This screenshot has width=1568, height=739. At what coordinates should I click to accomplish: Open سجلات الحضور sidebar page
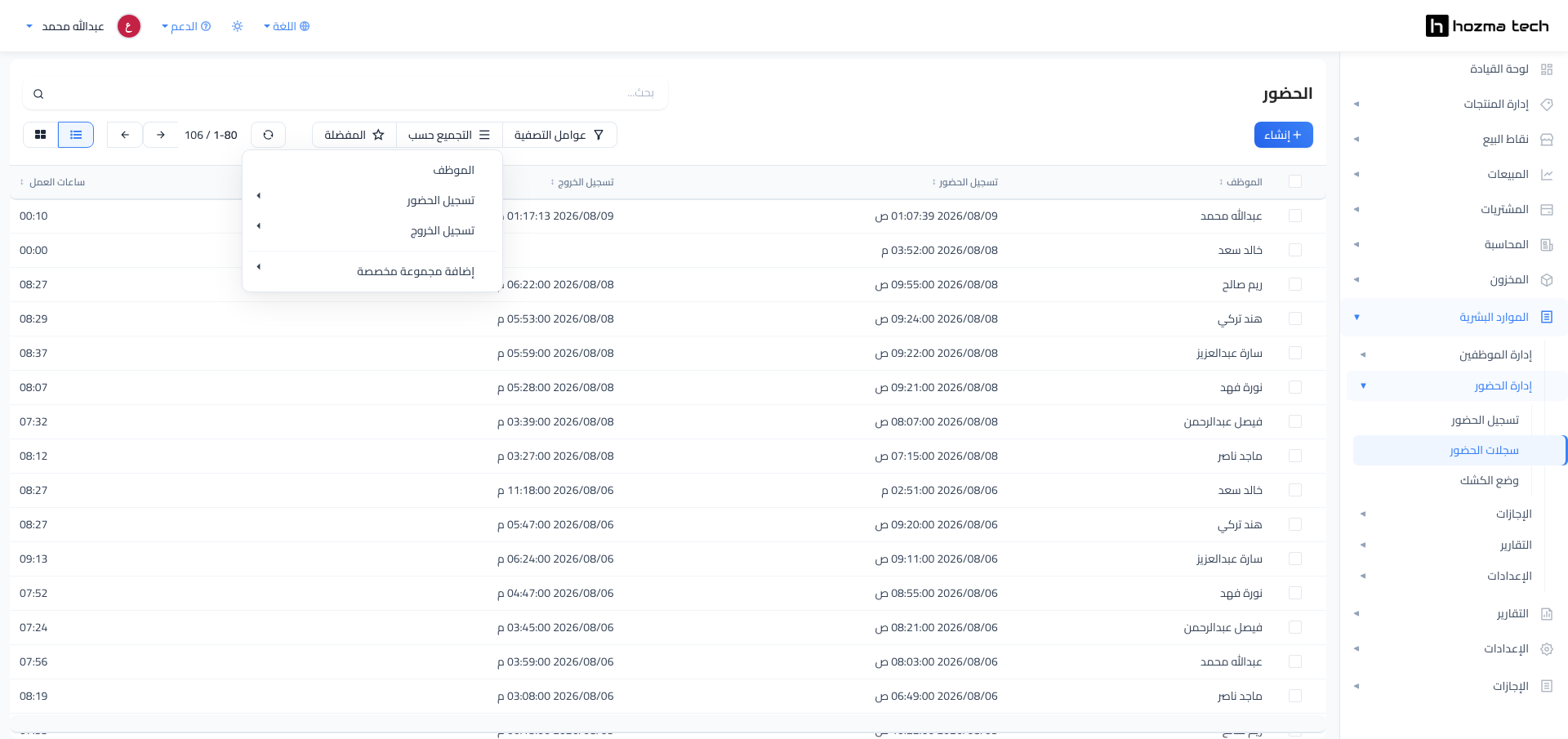[1460, 450]
